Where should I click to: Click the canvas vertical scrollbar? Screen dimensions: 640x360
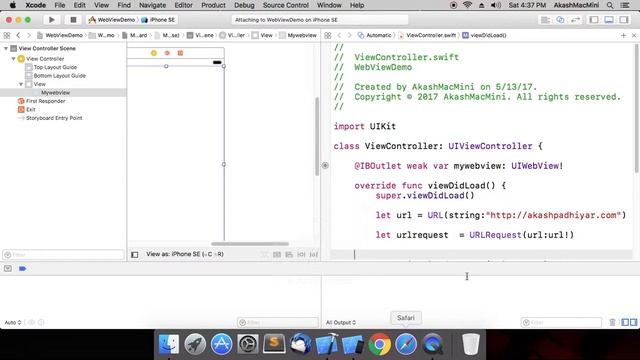(x=317, y=137)
